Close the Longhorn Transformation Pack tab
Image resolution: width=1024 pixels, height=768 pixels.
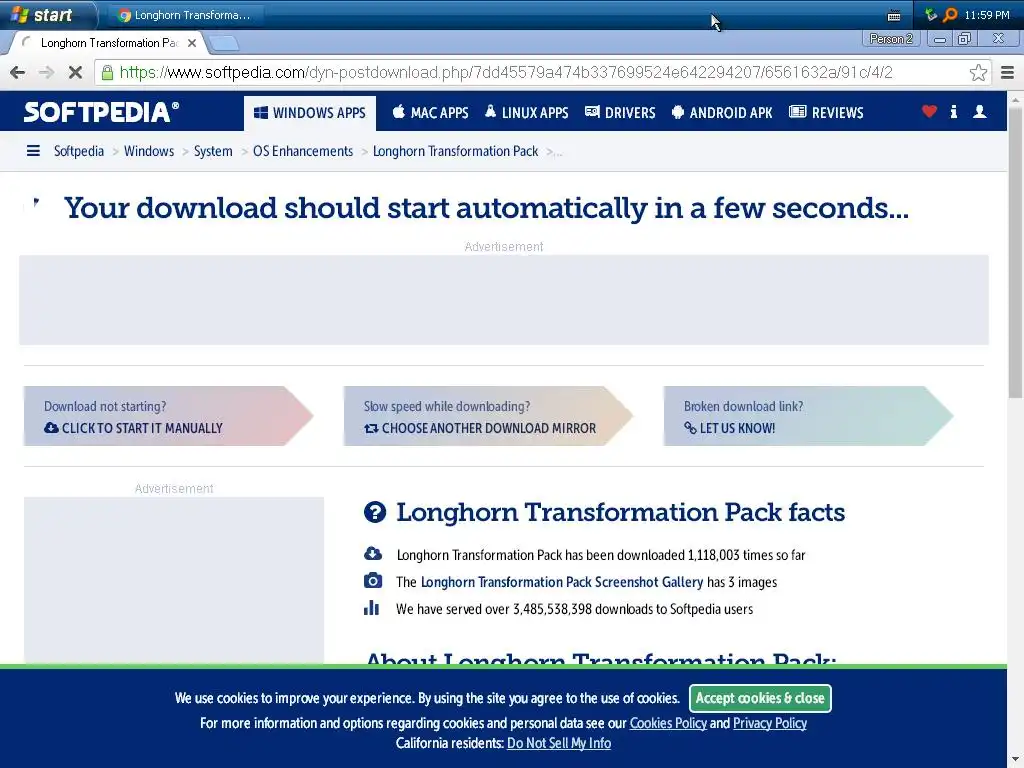(x=192, y=43)
